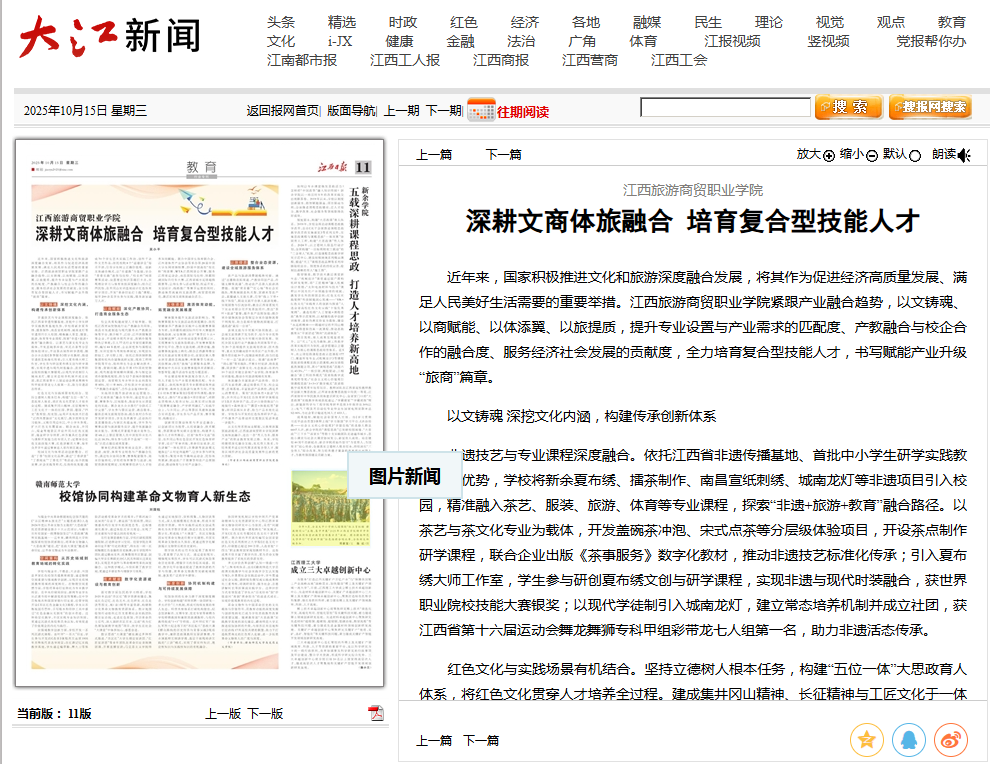The image size is (1000, 764).
Task: Open the 教育 section in navigation
Action: click(x=951, y=22)
